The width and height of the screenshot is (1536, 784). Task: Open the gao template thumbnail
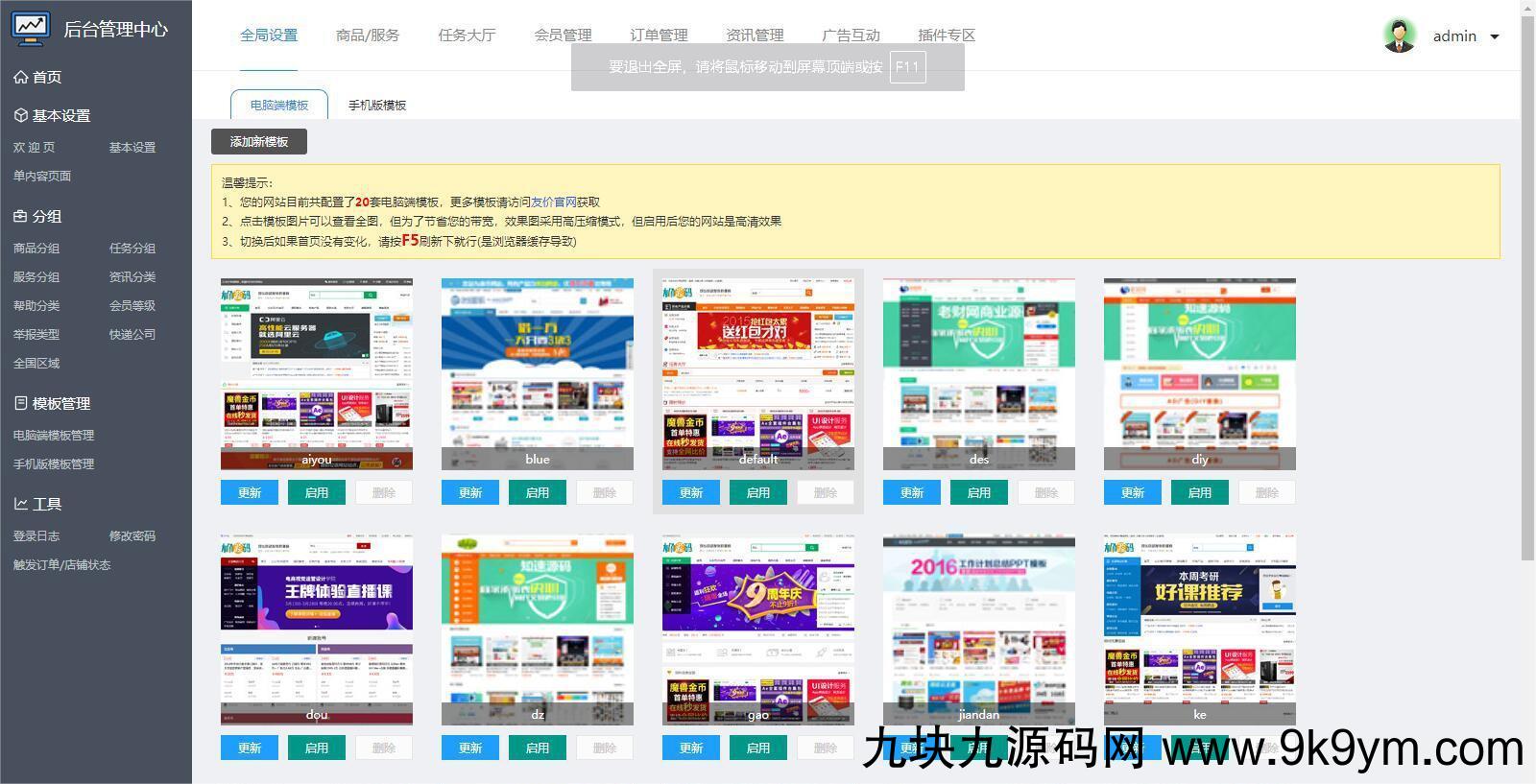(758, 630)
